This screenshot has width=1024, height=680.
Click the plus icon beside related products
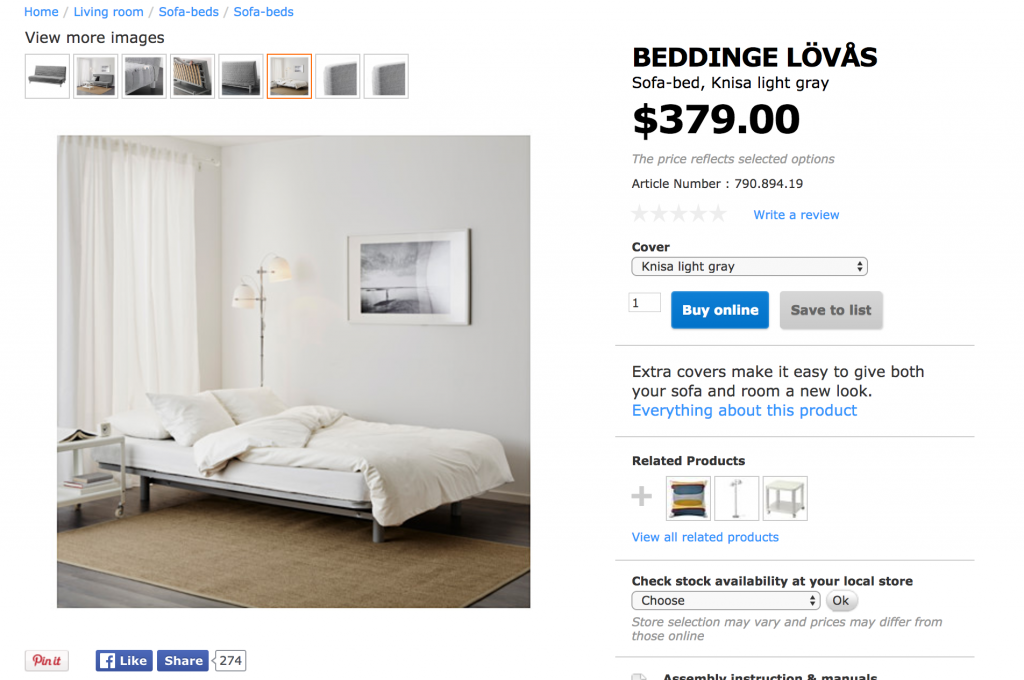point(641,496)
